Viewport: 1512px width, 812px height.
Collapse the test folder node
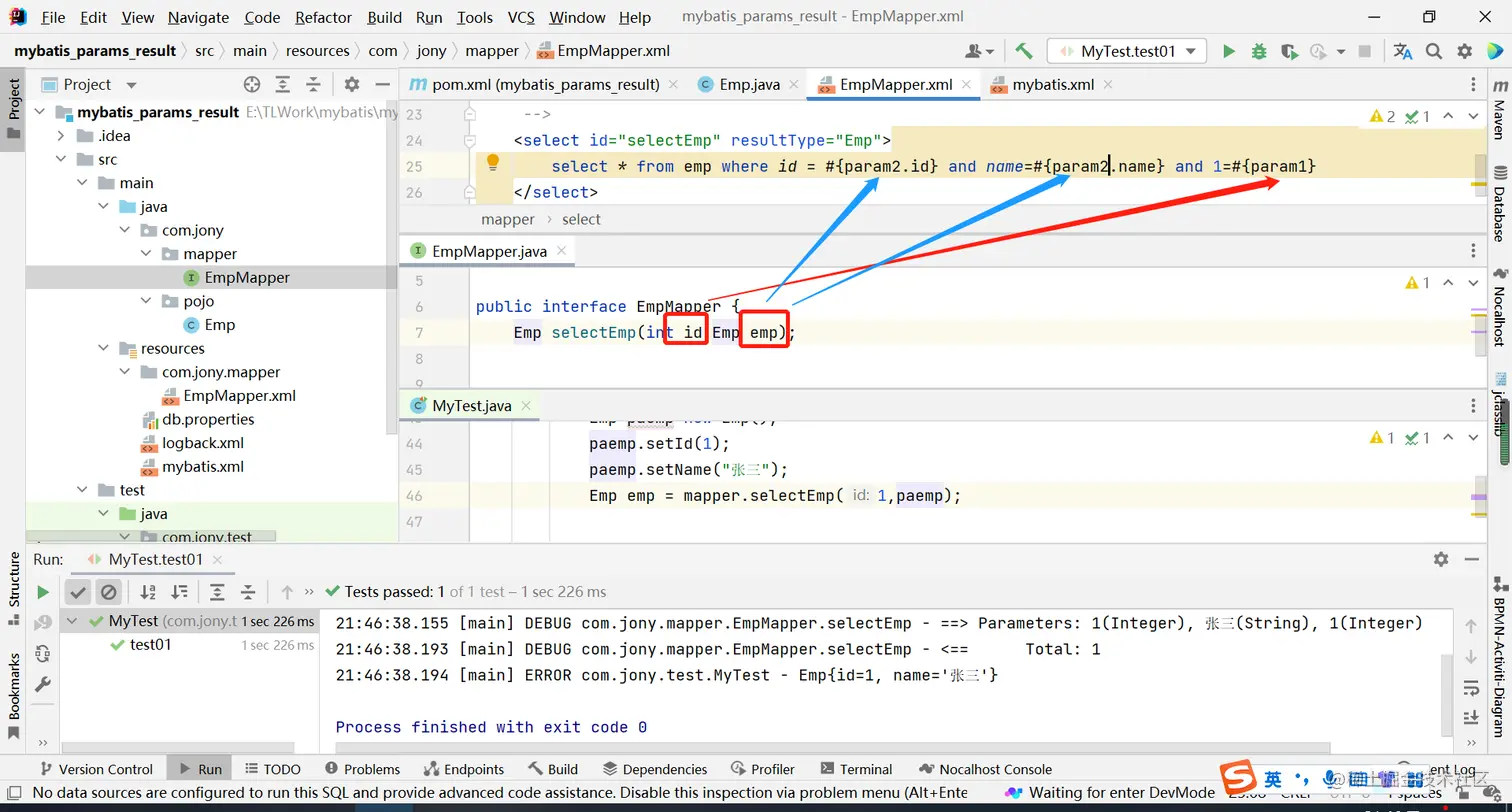point(82,490)
